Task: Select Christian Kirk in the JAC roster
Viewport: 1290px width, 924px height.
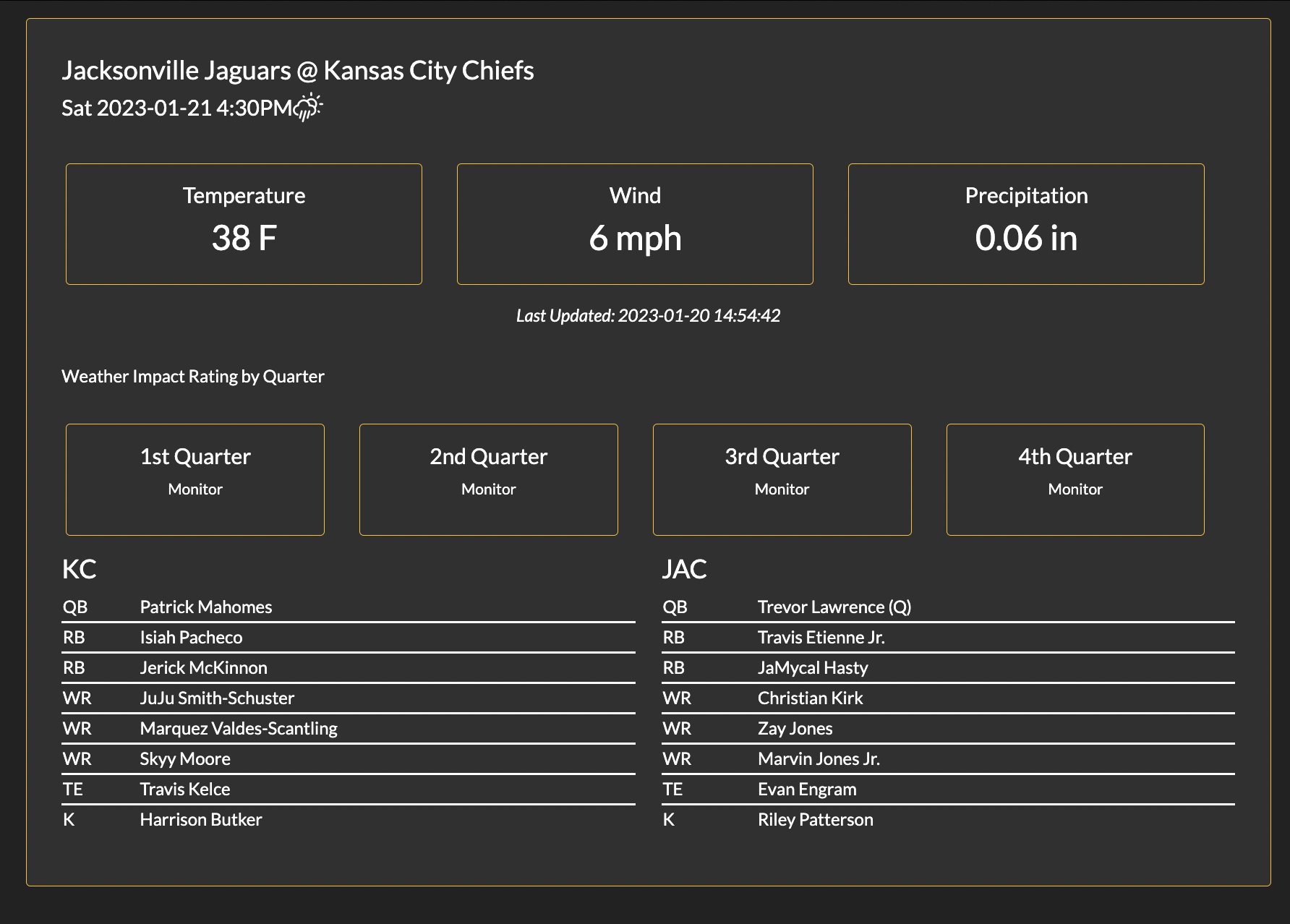Action: [811, 698]
